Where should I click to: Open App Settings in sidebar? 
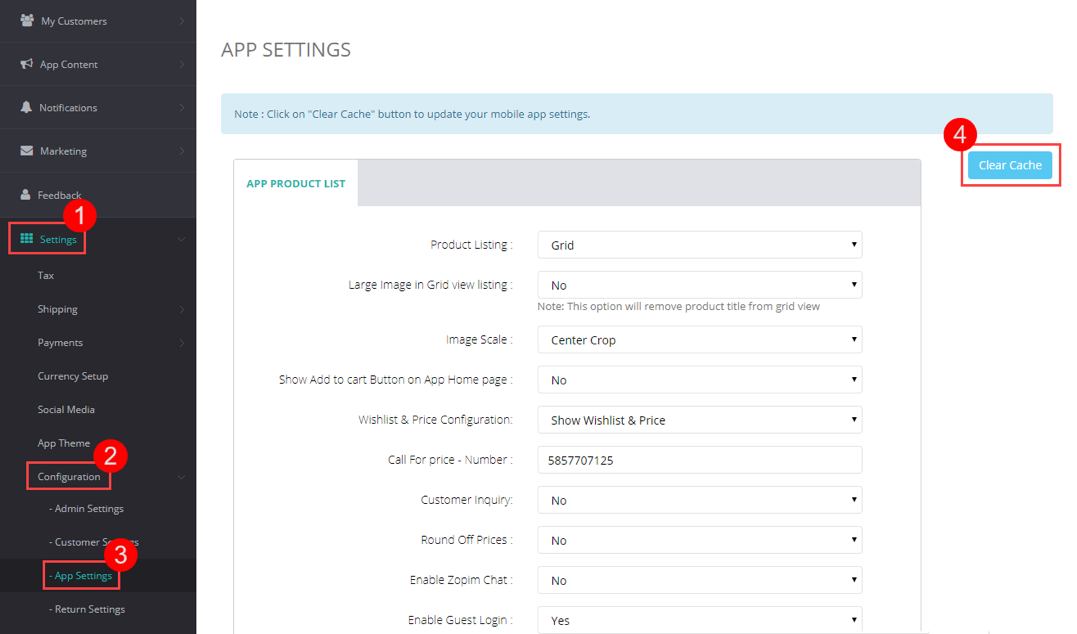(83, 576)
